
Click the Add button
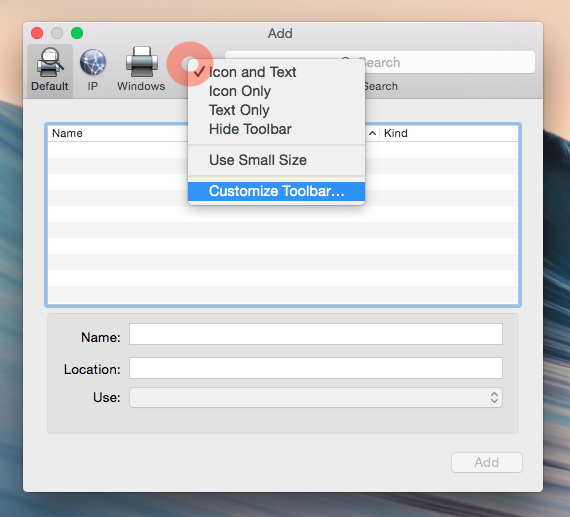coord(487,462)
